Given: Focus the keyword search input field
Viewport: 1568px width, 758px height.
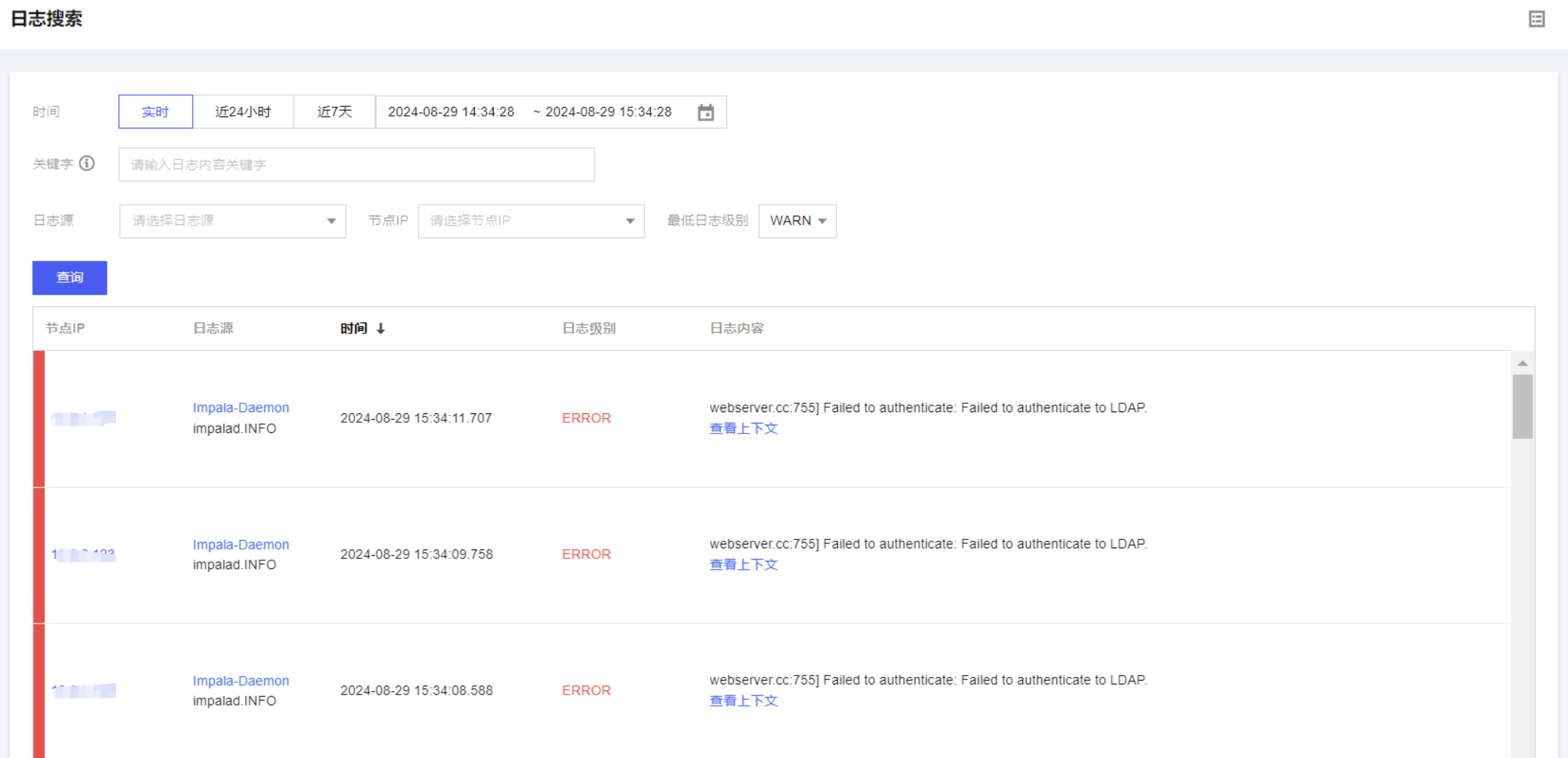Looking at the screenshot, I should pyautogui.click(x=356, y=164).
